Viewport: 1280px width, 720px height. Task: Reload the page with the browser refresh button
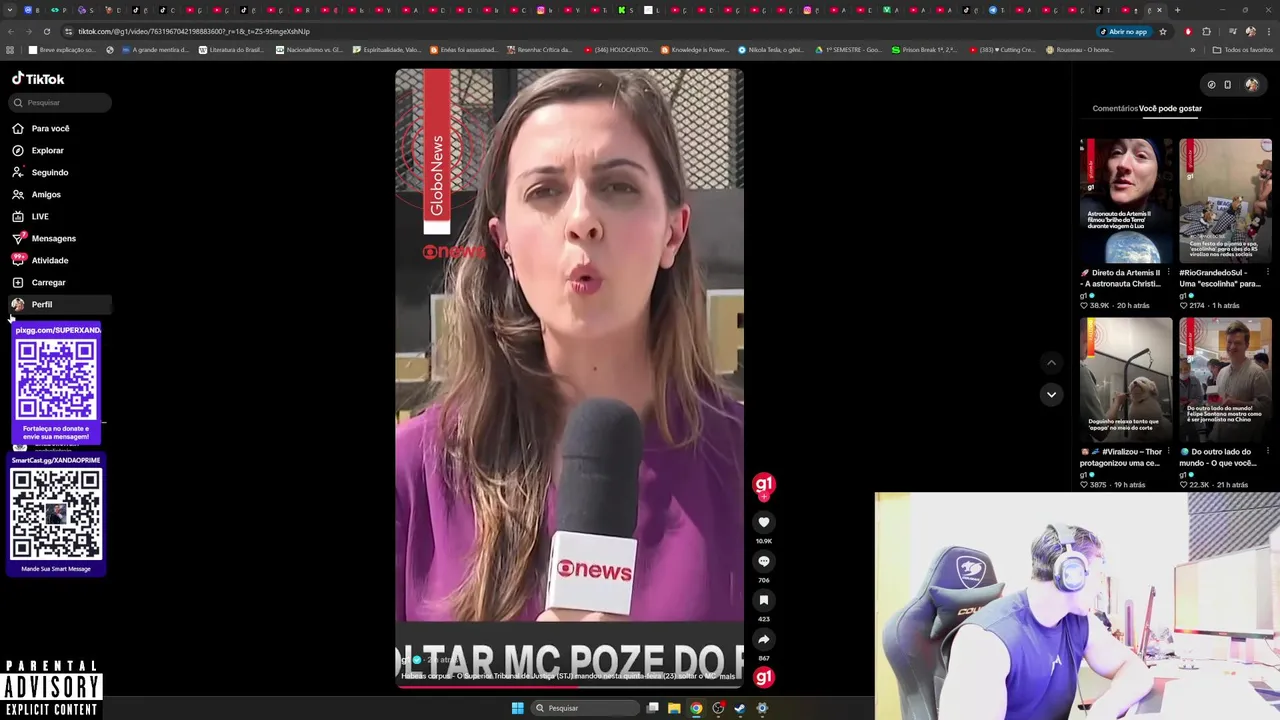[46, 31]
